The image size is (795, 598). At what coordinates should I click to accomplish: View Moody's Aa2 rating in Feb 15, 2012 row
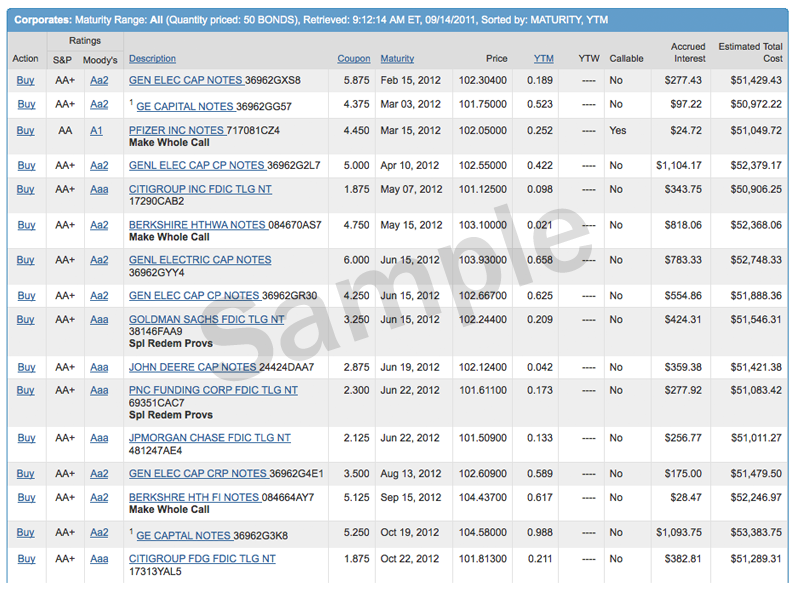point(99,80)
